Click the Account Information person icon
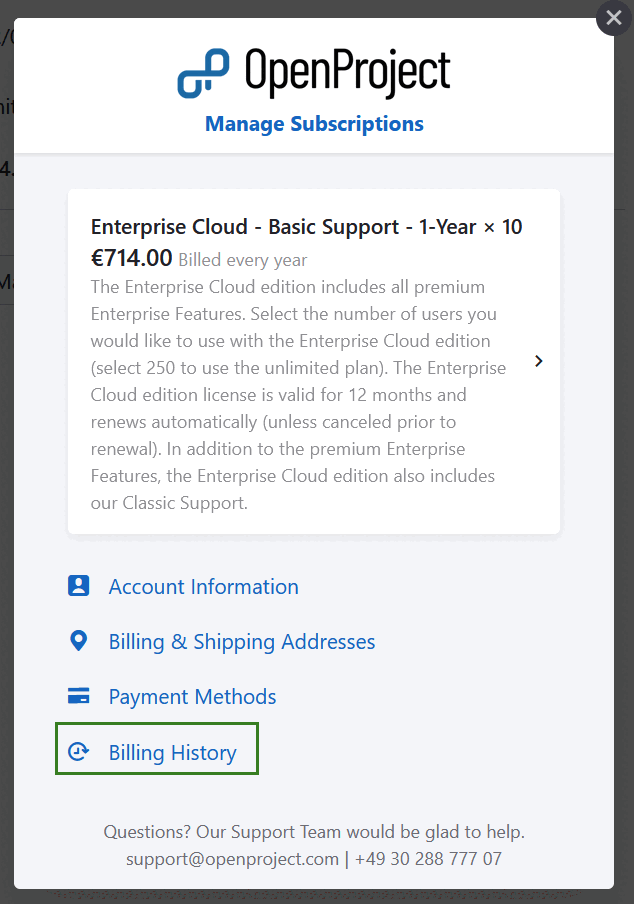Image resolution: width=634 pixels, height=904 pixels. (x=79, y=586)
